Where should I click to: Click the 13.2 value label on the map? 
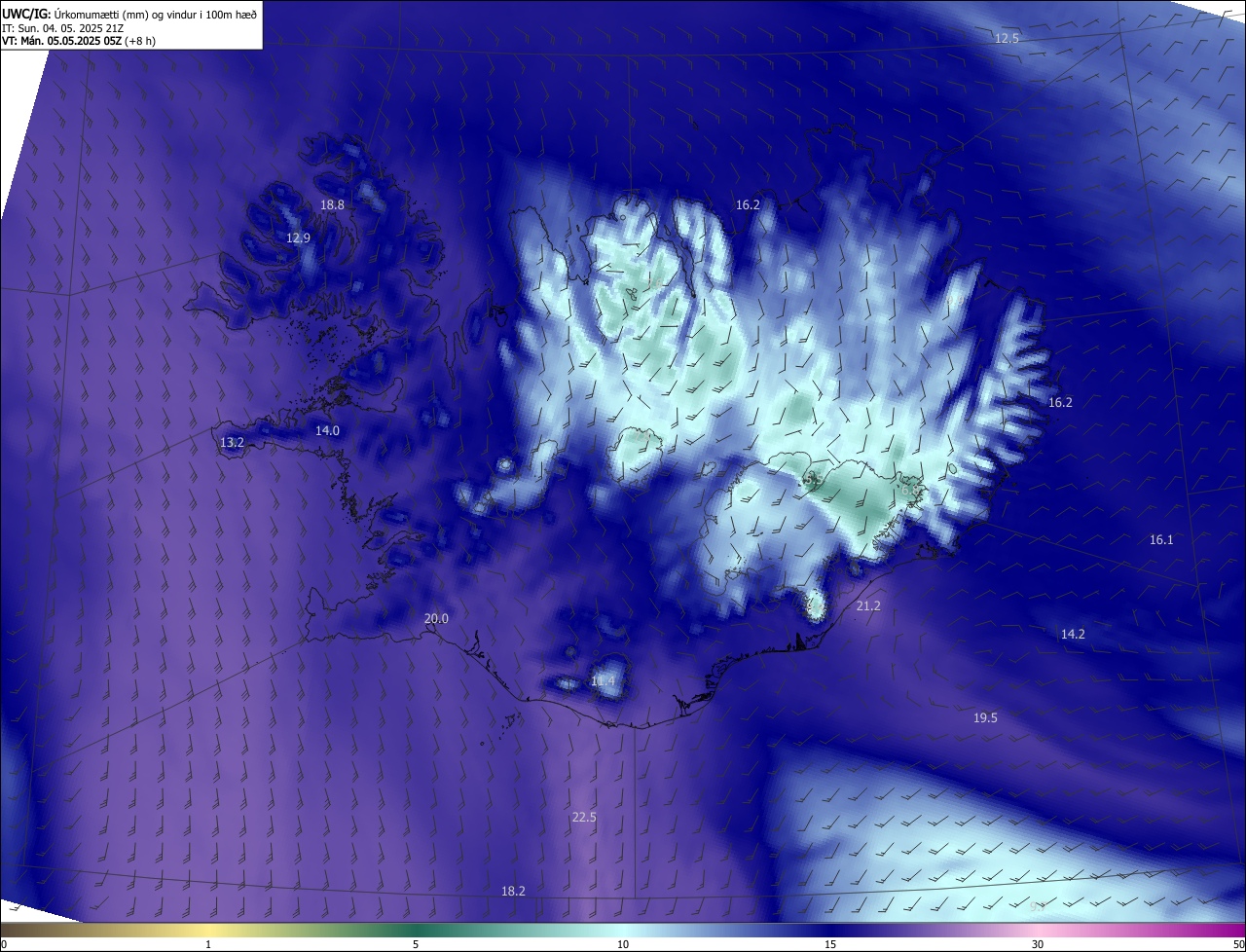point(232,442)
